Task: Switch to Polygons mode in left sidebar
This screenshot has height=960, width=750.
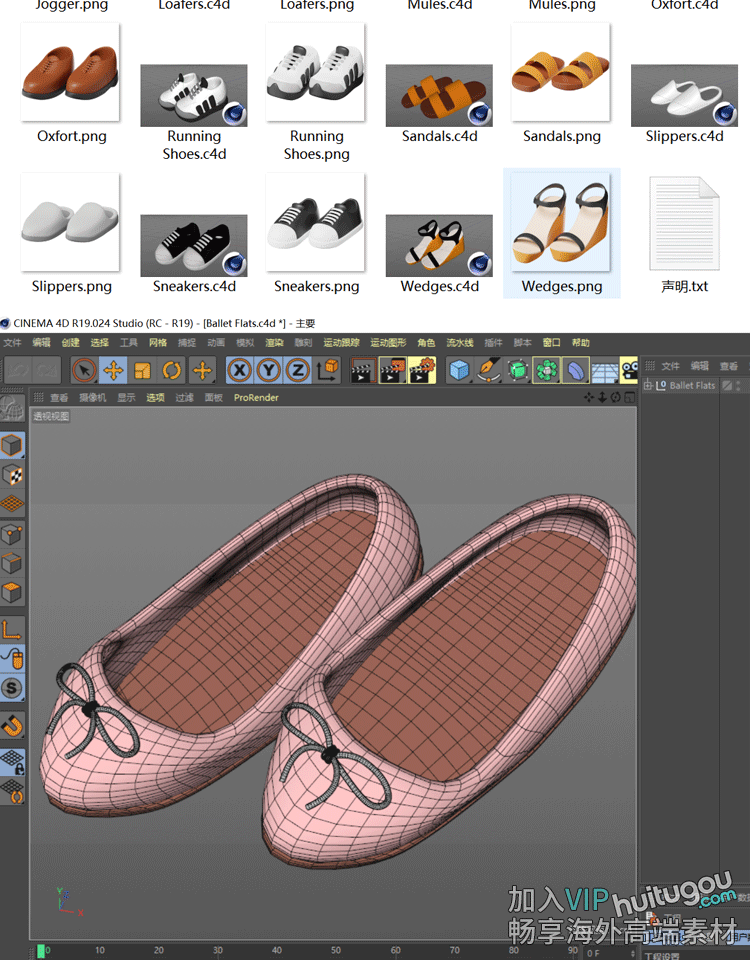Action: (x=13, y=592)
